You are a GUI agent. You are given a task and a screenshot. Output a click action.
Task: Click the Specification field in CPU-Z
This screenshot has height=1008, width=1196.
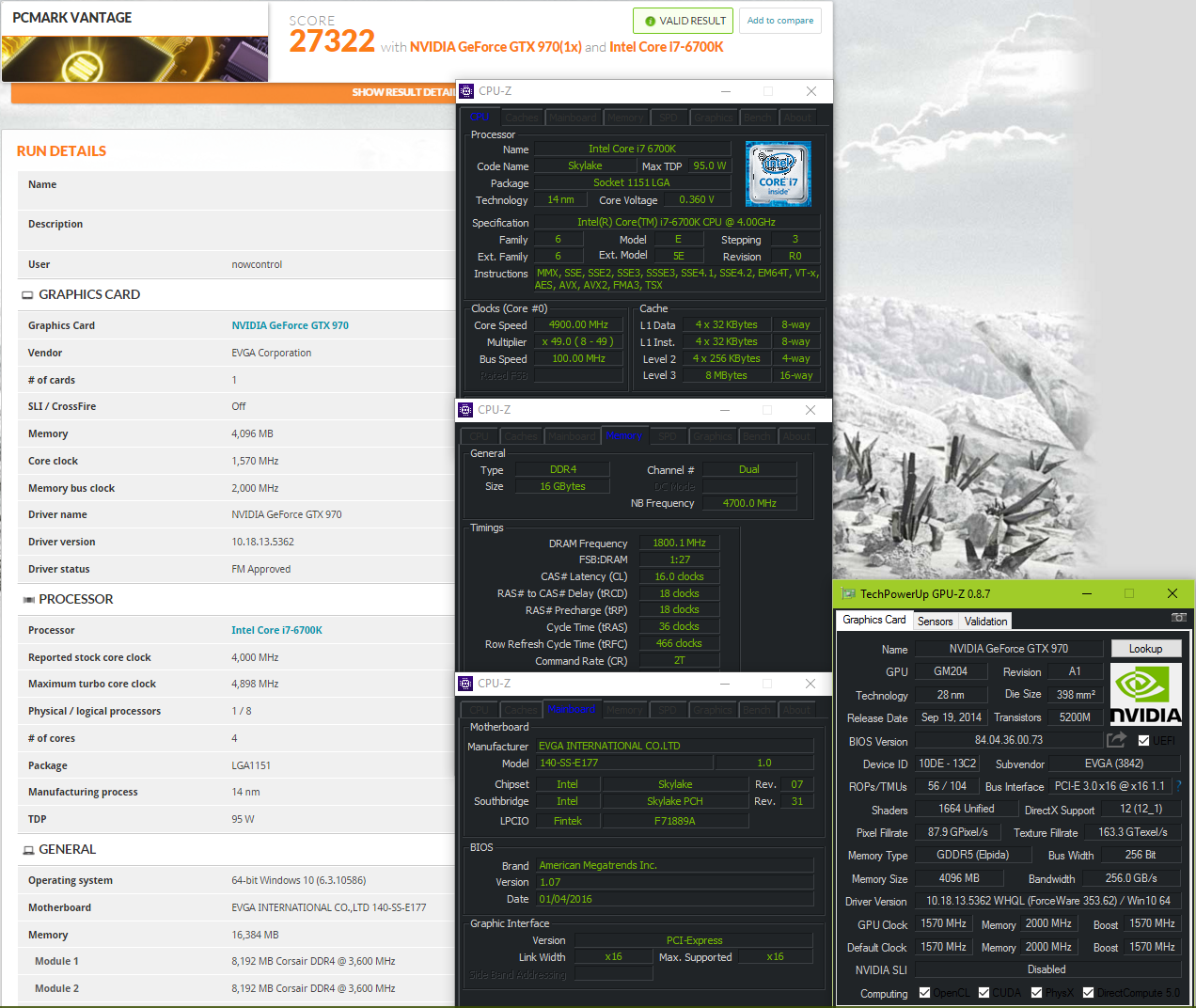tap(677, 222)
